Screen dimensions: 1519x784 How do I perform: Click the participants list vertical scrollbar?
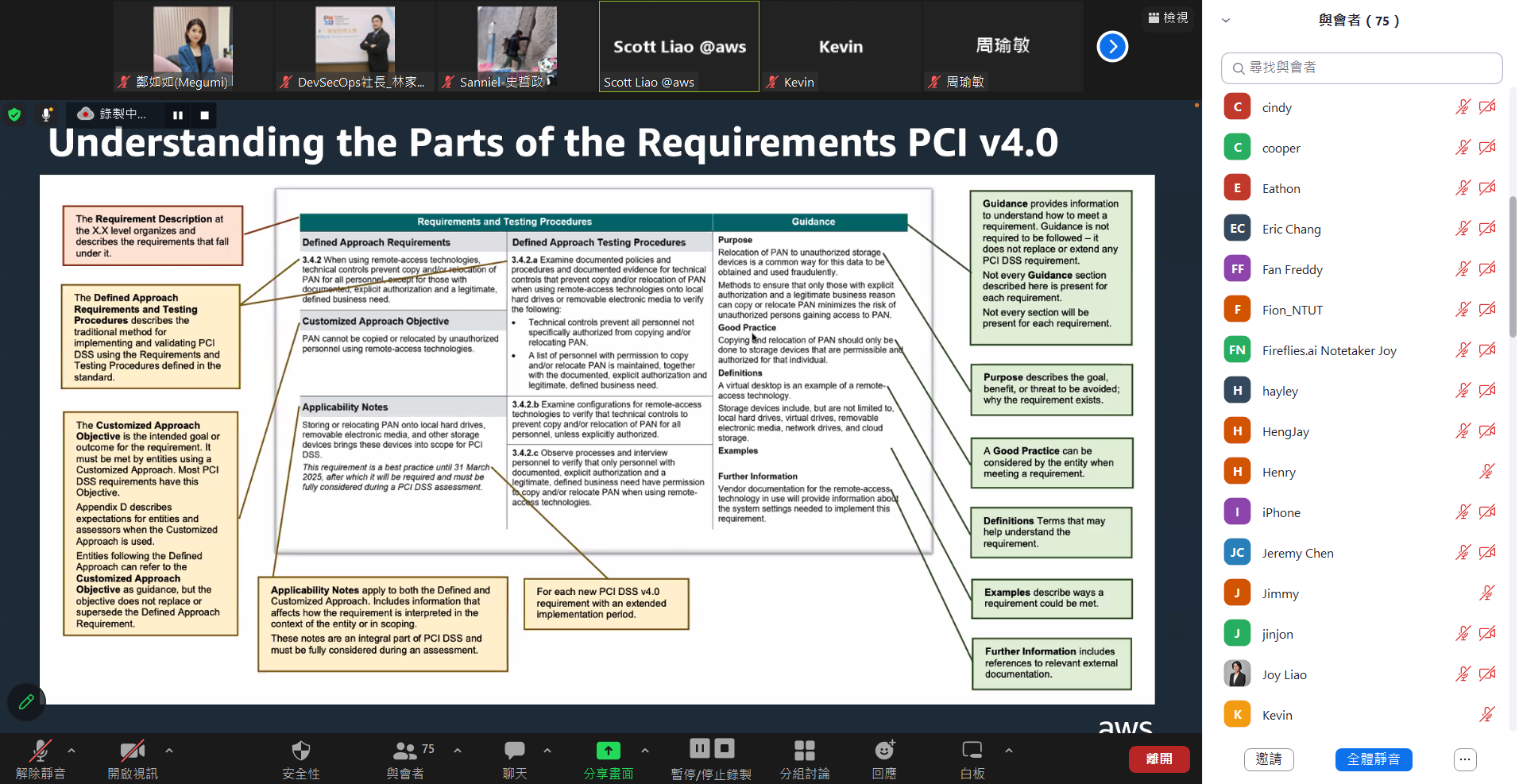click(1513, 266)
